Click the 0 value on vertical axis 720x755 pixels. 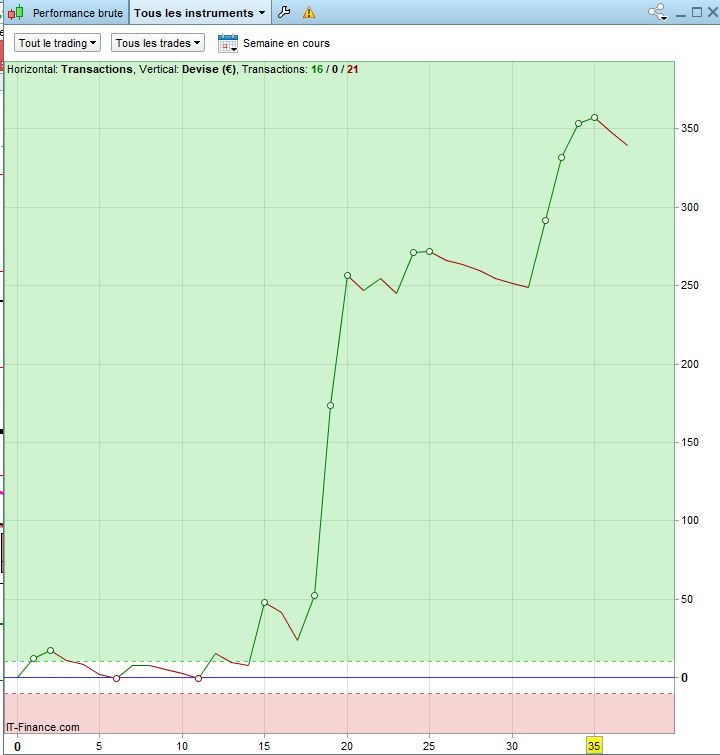pyautogui.click(x=684, y=678)
